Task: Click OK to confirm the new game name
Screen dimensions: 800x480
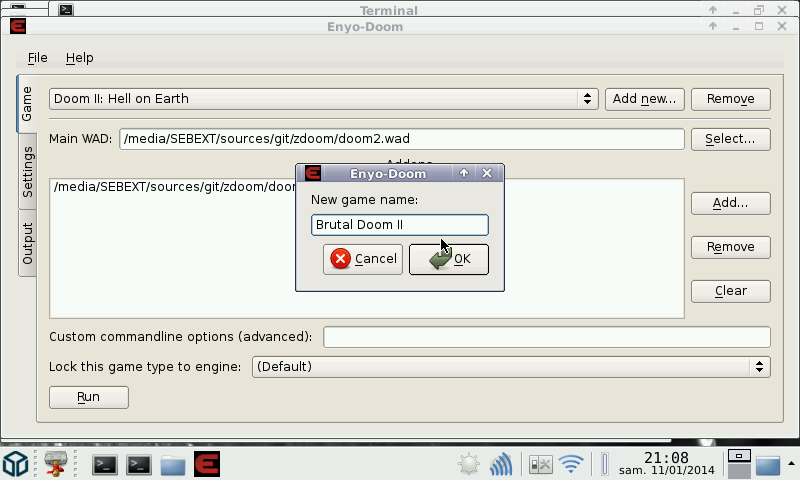Action: [449, 259]
